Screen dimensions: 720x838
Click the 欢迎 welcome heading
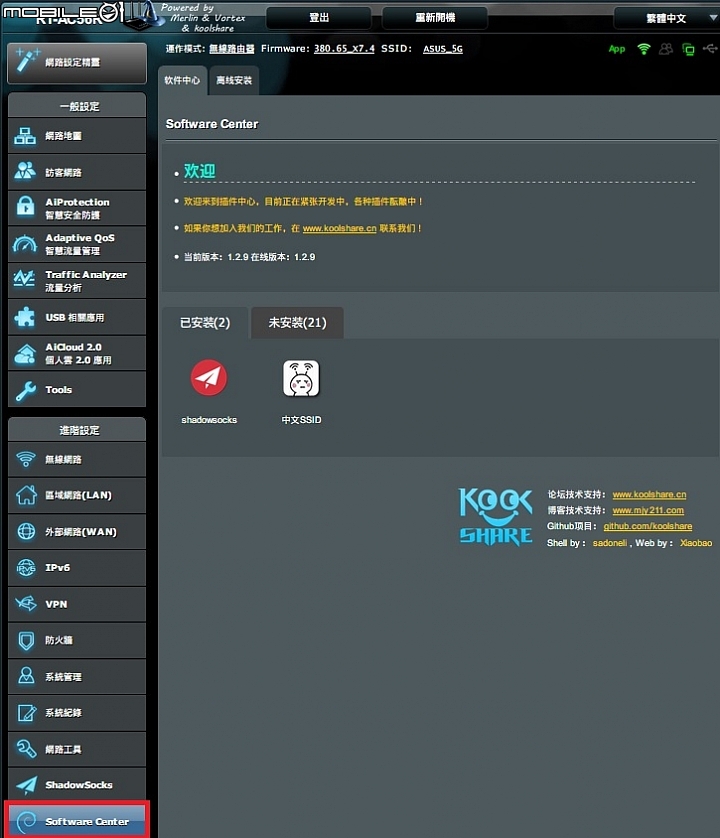pos(199,171)
